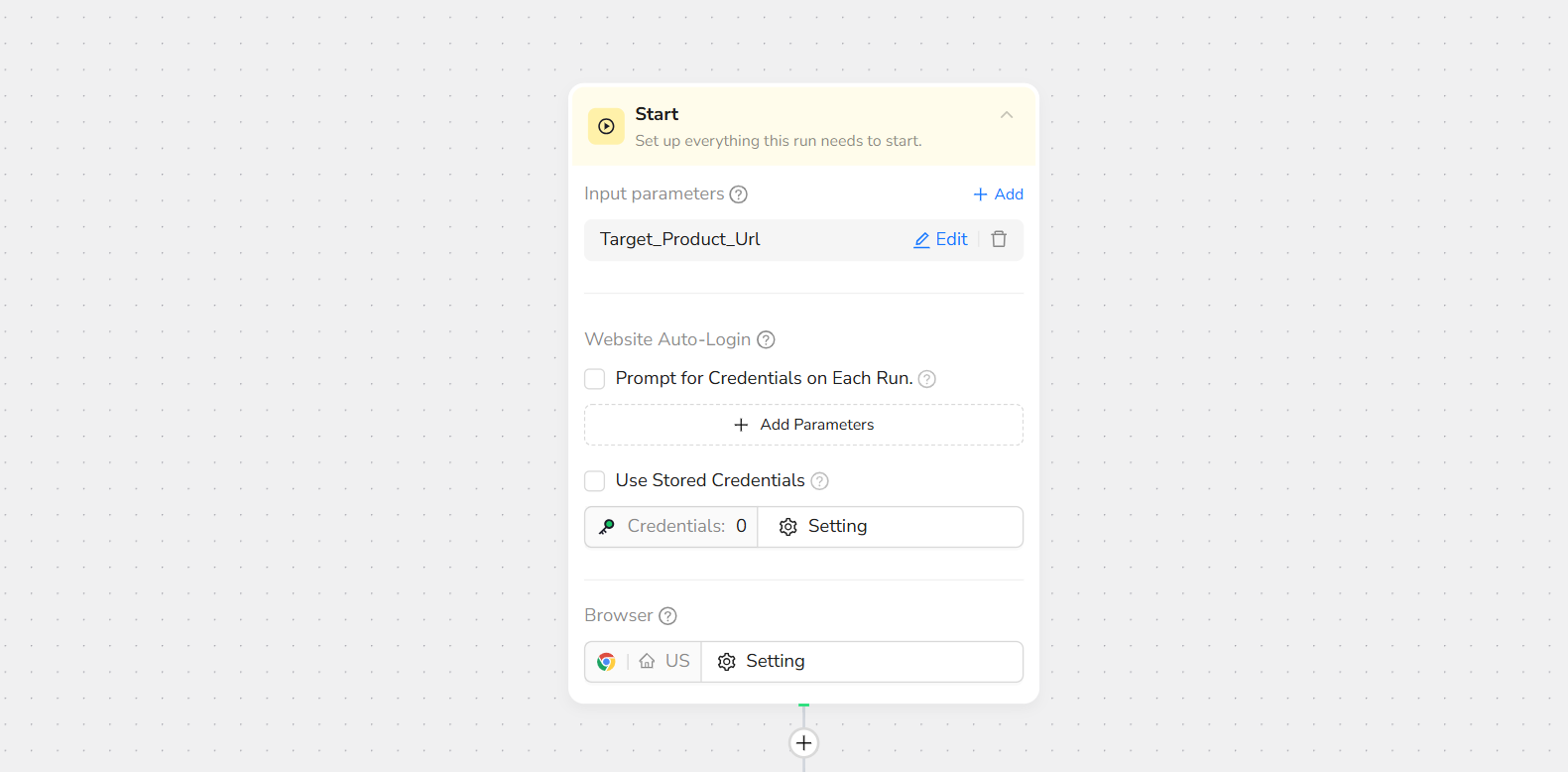The height and width of the screenshot is (772, 1568).
Task: Add a new input parameter
Action: coord(998,194)
